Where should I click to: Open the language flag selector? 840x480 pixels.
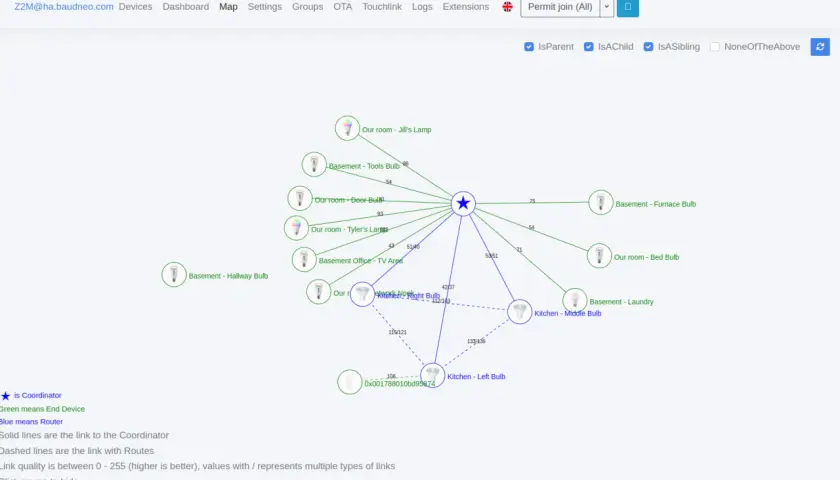point(507,7)
